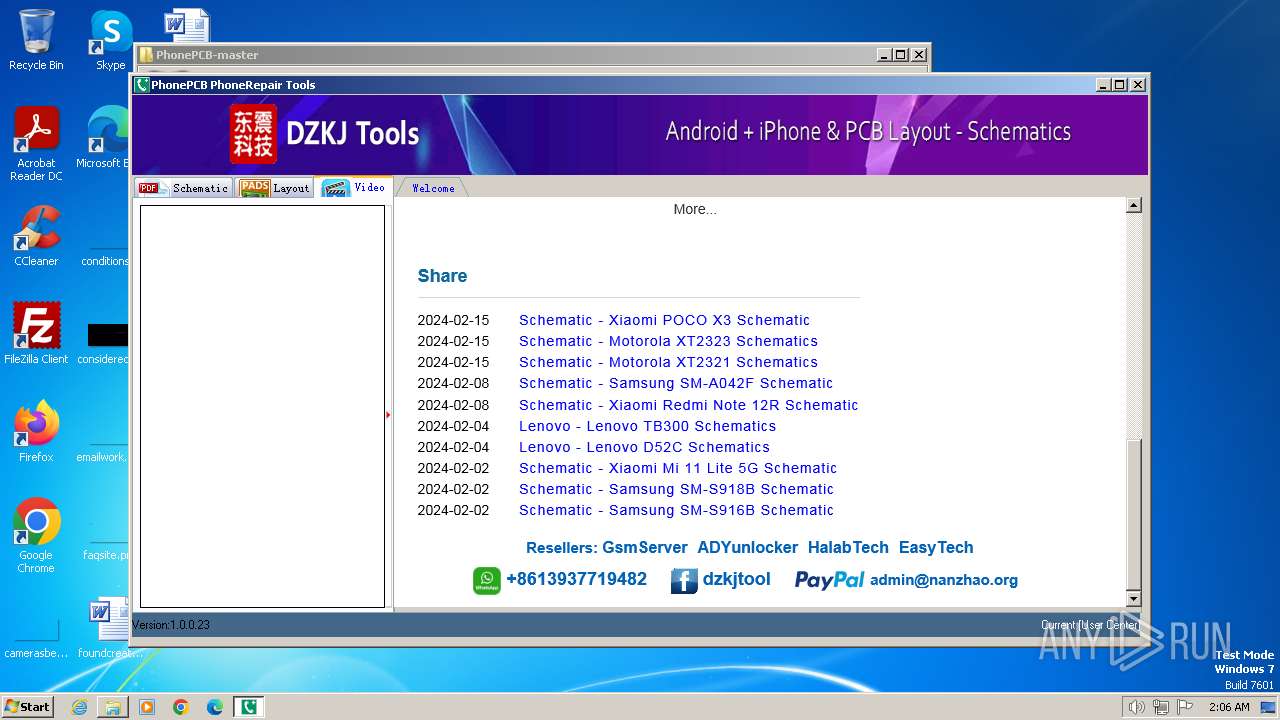The image size is (1280, 720).
Task: Click WhatsApp number +8613937719482
Action: pos(576,579)
